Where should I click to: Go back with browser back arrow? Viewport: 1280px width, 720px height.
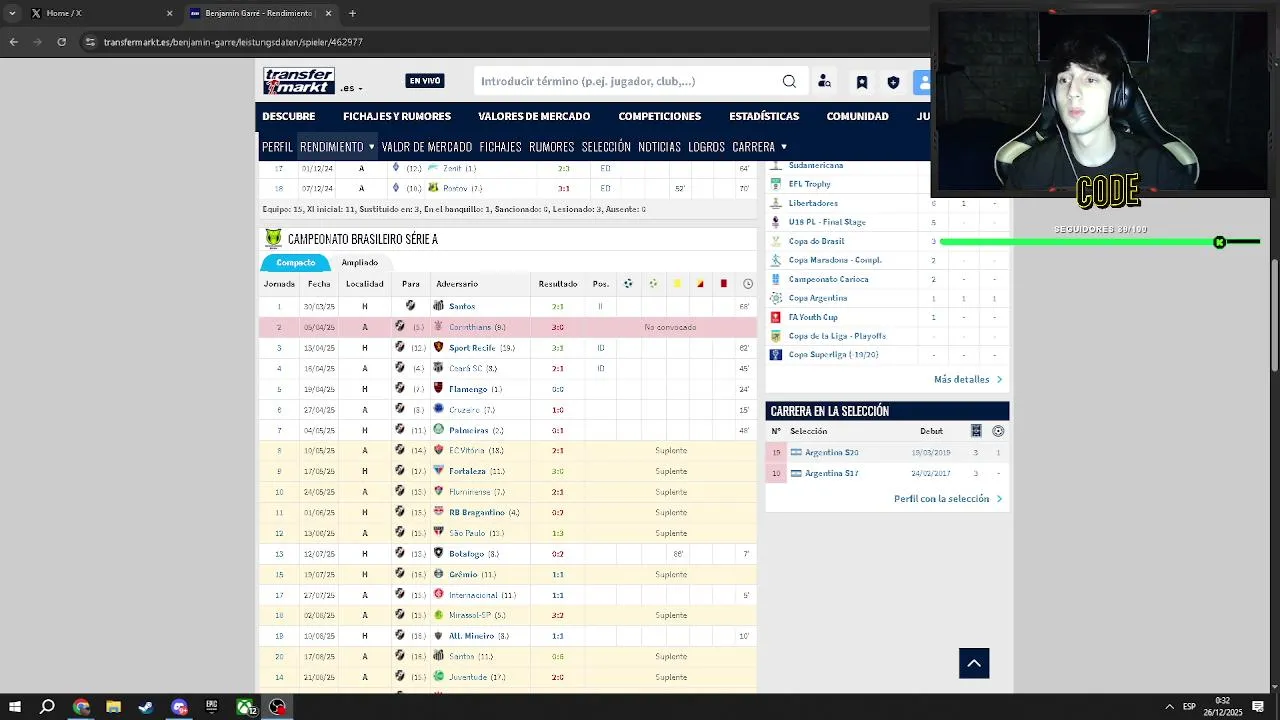(13, 42)
